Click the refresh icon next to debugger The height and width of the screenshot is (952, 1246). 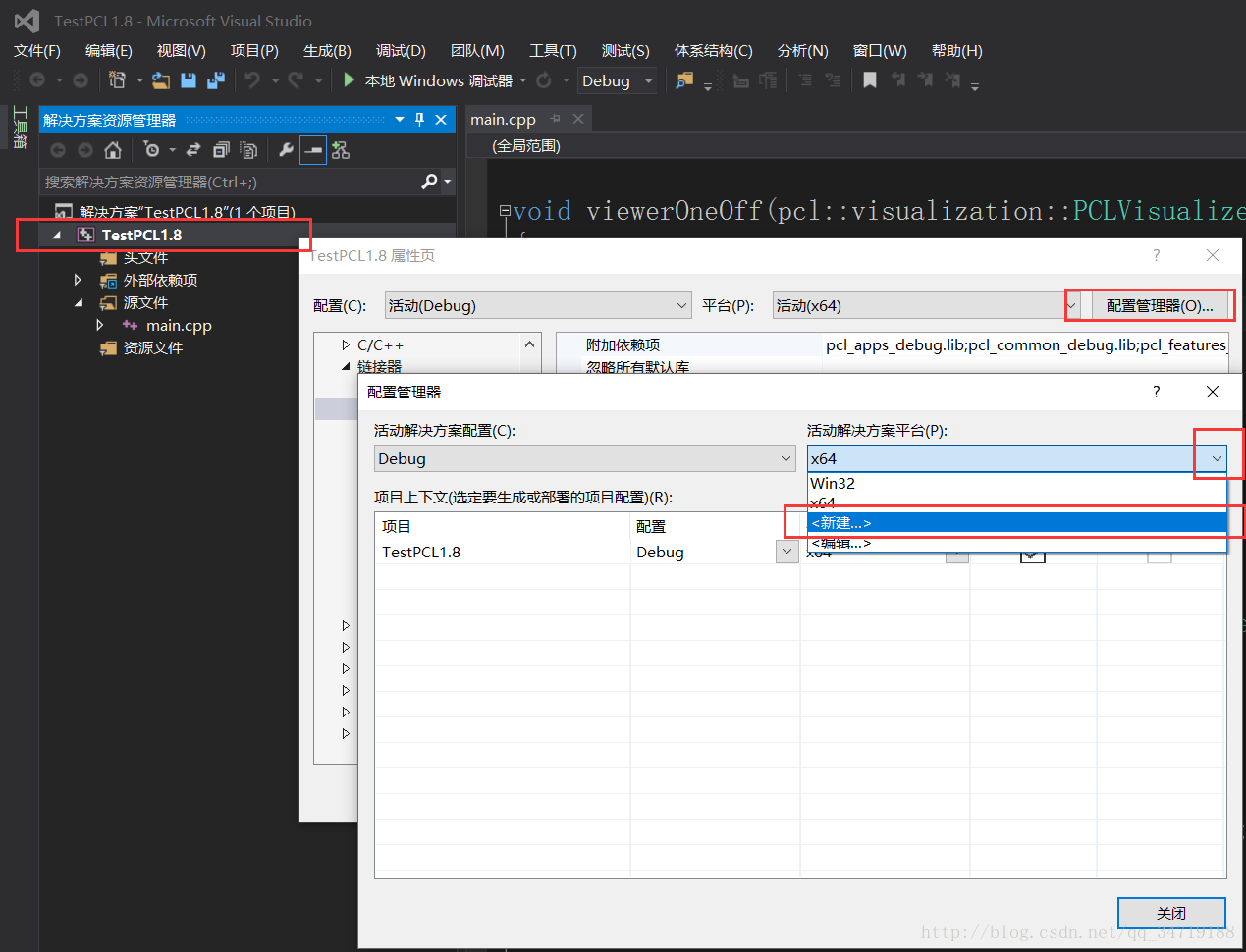pyautogui.click(x=543, y=80)
